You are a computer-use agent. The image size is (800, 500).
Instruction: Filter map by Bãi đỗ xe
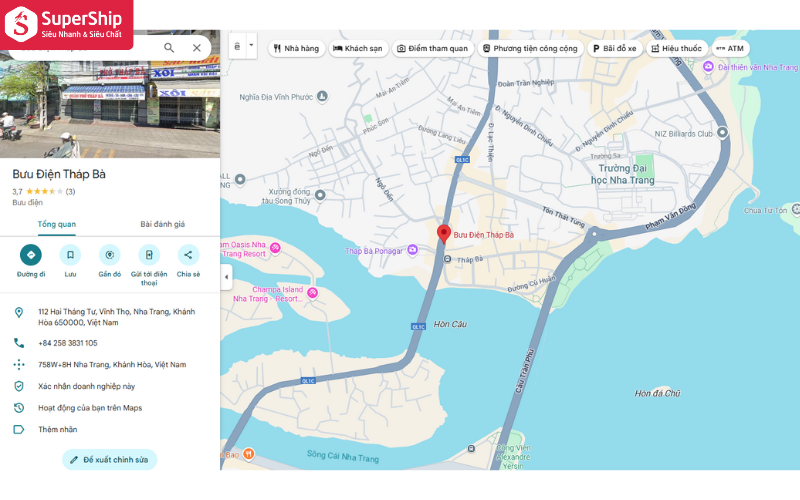pos(615,48)
